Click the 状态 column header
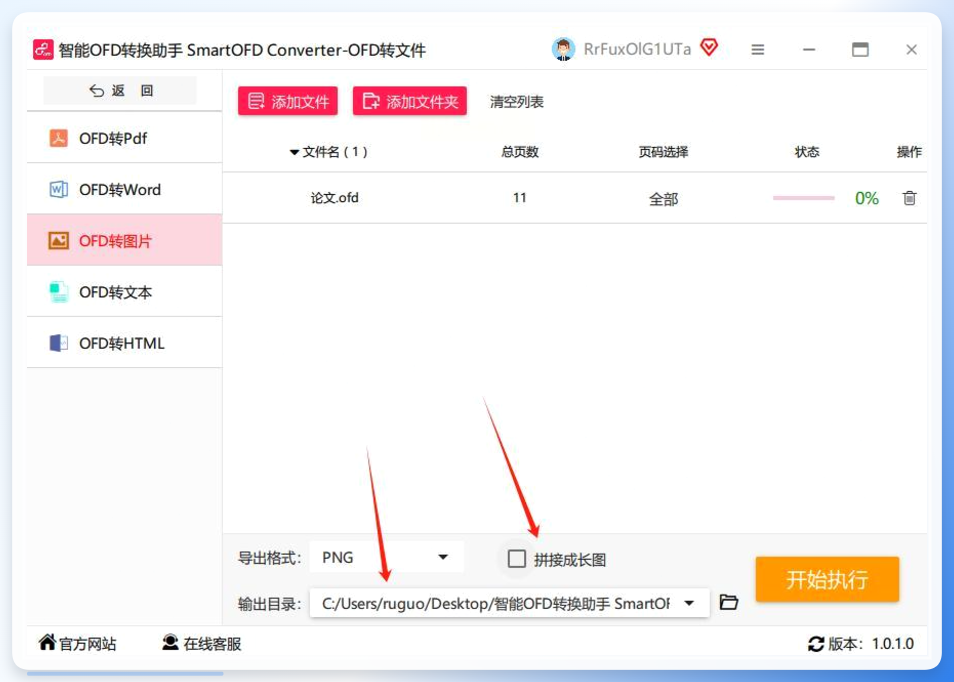954x682 pixels. click(x=807, y=152)
